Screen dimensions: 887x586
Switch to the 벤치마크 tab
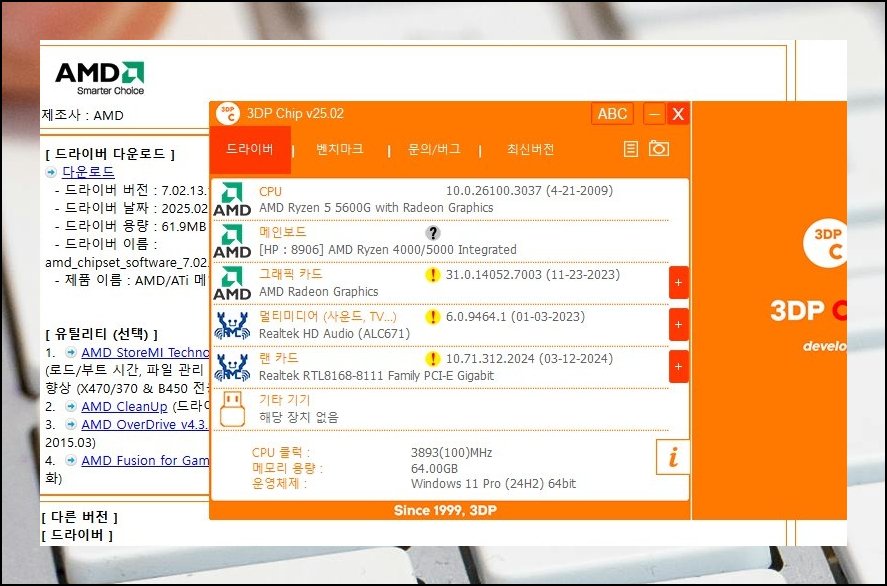tap(339, 149)
